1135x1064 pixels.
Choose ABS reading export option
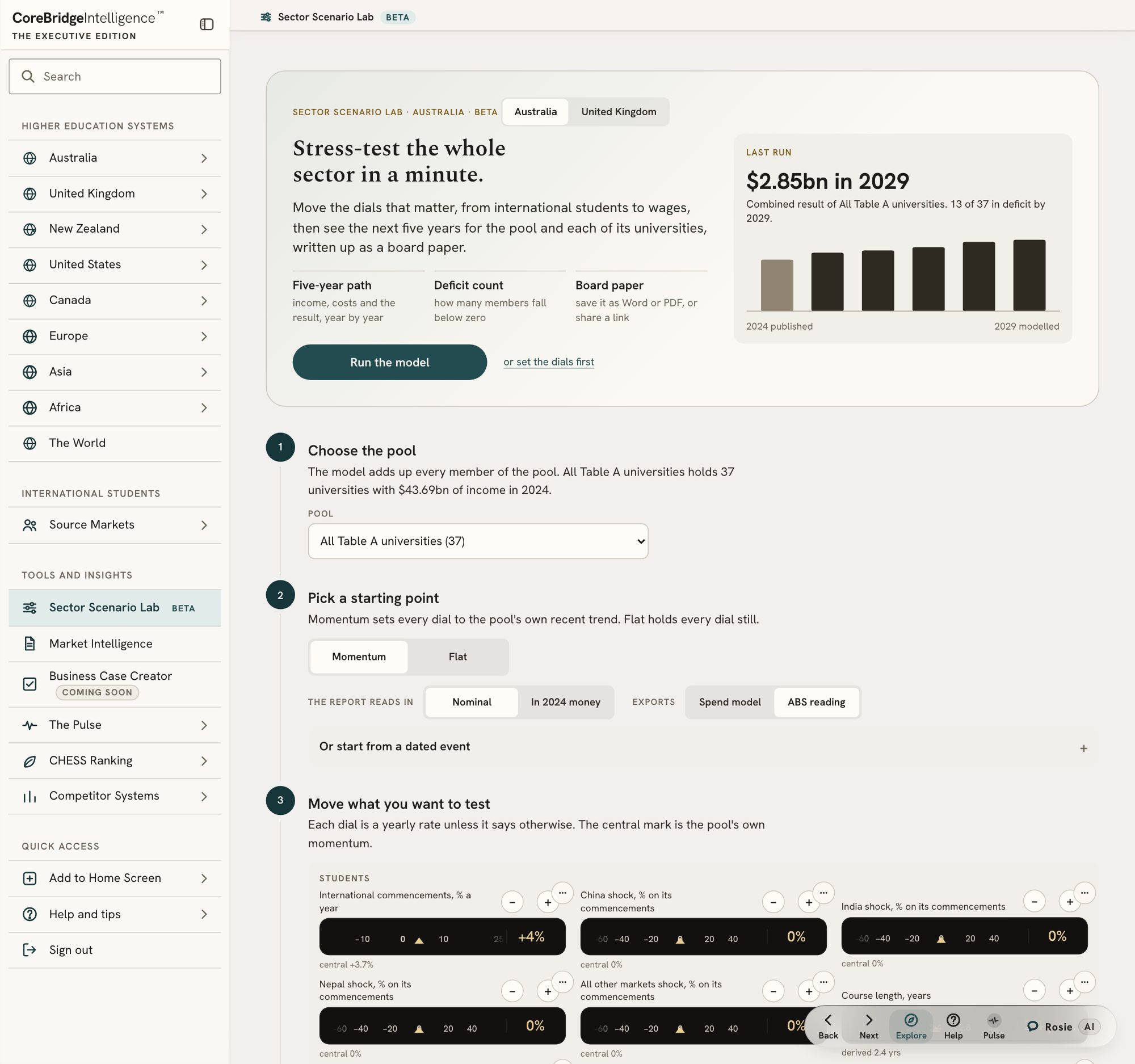tap(816, 702)
